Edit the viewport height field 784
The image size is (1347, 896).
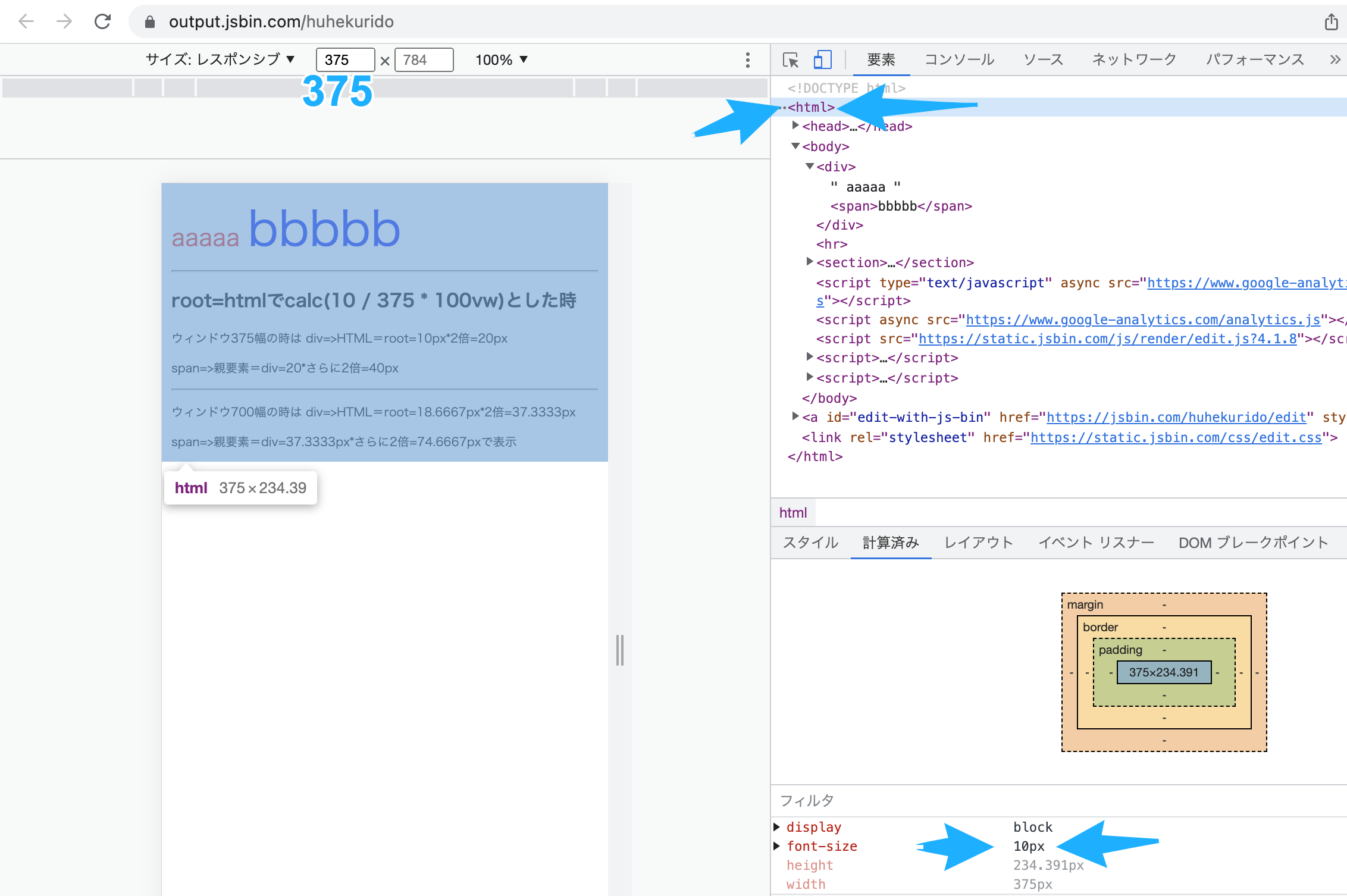pyautogui.click(x=424, y=59)
